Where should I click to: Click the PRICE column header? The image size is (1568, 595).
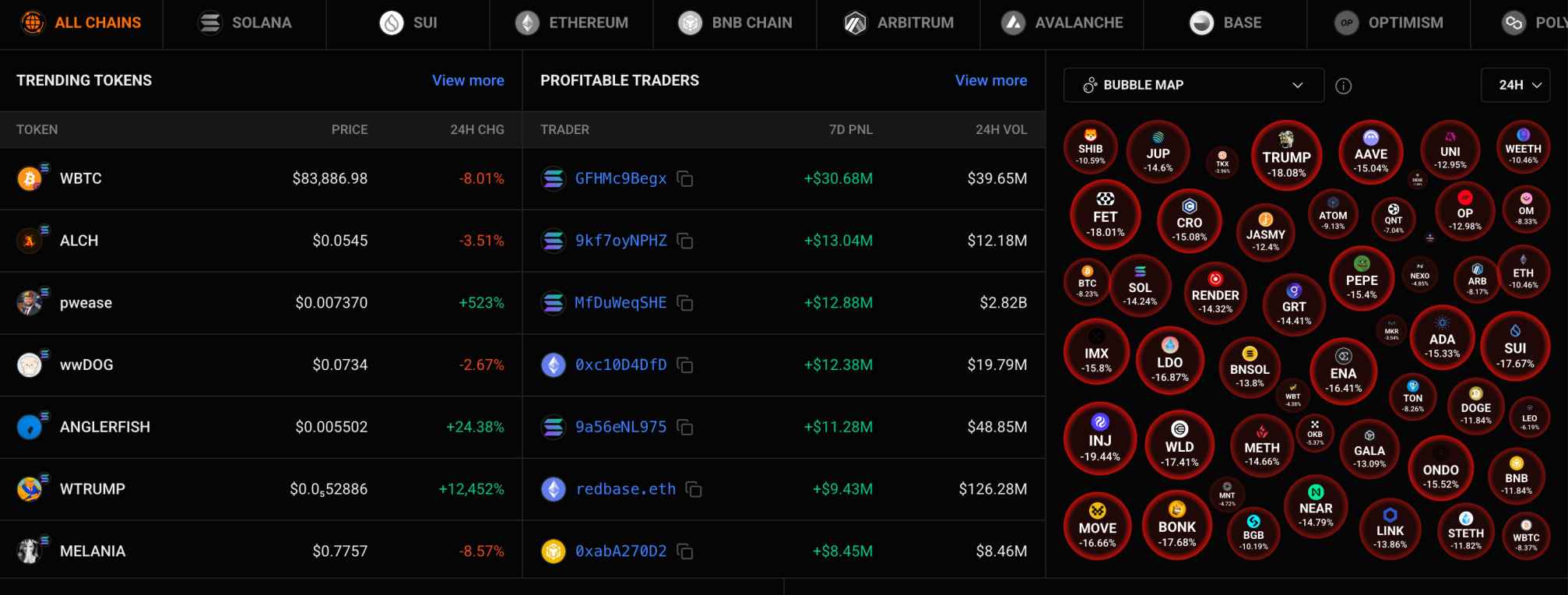350,129
